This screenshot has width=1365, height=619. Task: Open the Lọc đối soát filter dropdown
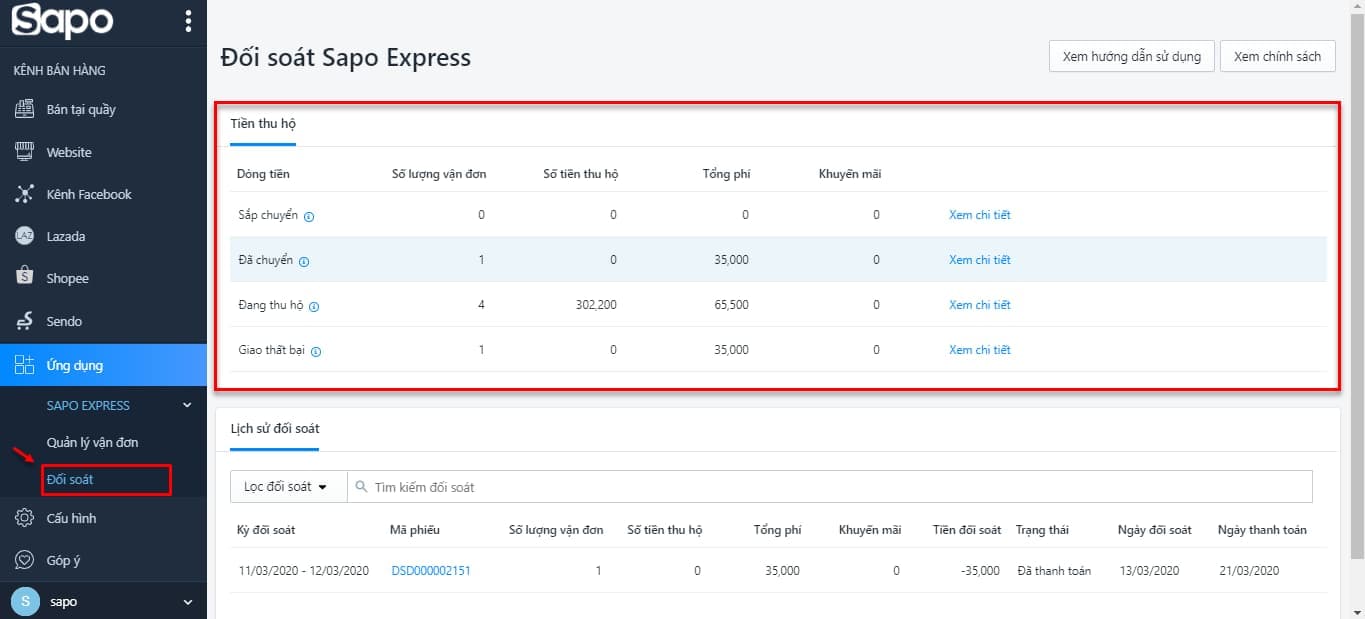(288, 487)
